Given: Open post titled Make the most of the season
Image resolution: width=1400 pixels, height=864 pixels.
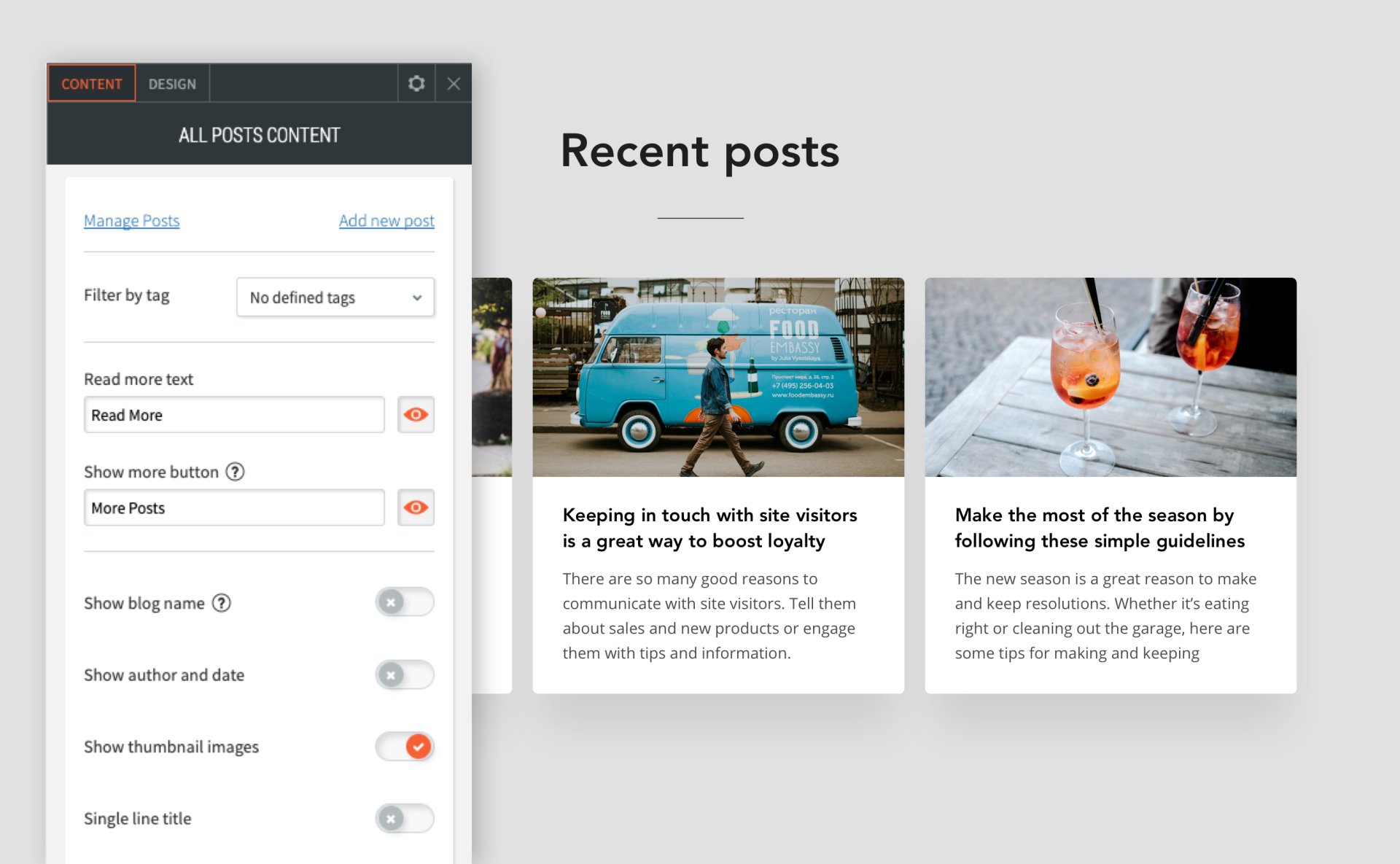Looking at the screenshot, I should pyautogui.click(x=1100, y=528).
